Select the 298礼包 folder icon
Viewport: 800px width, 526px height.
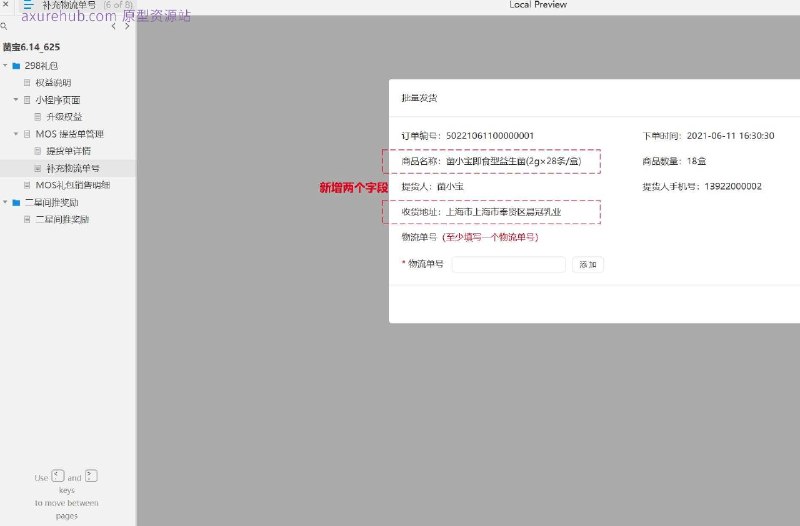16,66
